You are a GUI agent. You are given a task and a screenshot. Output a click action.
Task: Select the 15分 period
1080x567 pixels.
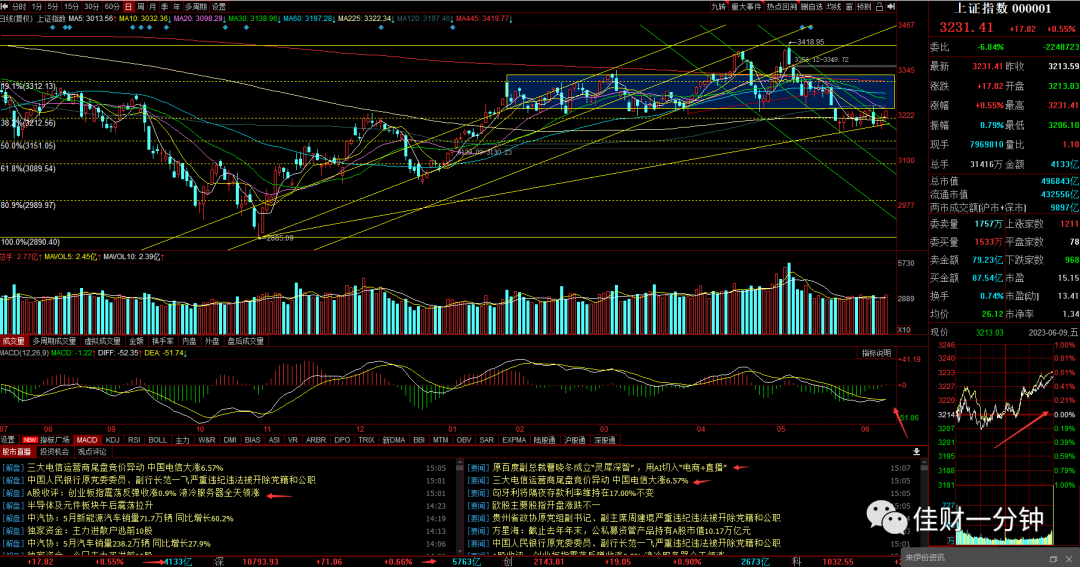tap(71, 6)
